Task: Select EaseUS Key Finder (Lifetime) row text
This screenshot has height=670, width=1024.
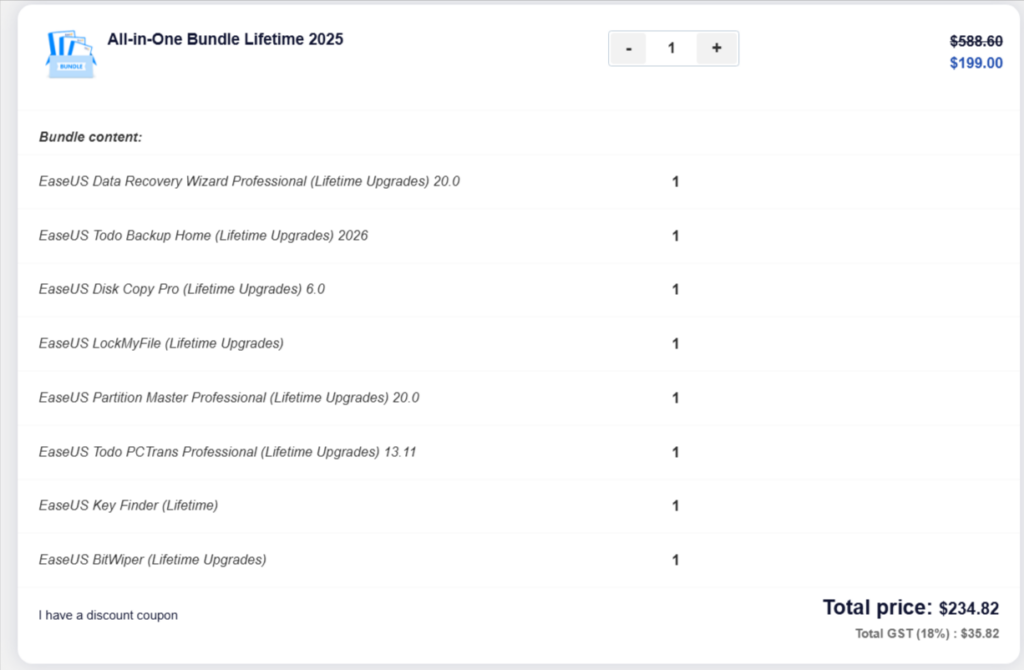Action: 128,505
